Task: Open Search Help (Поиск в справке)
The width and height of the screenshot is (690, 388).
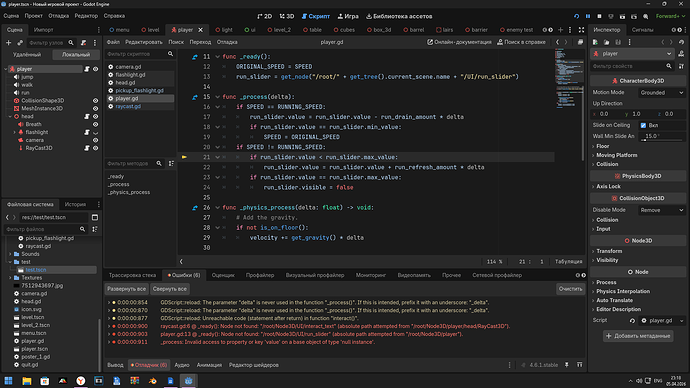Action: (x=521, y=42)
